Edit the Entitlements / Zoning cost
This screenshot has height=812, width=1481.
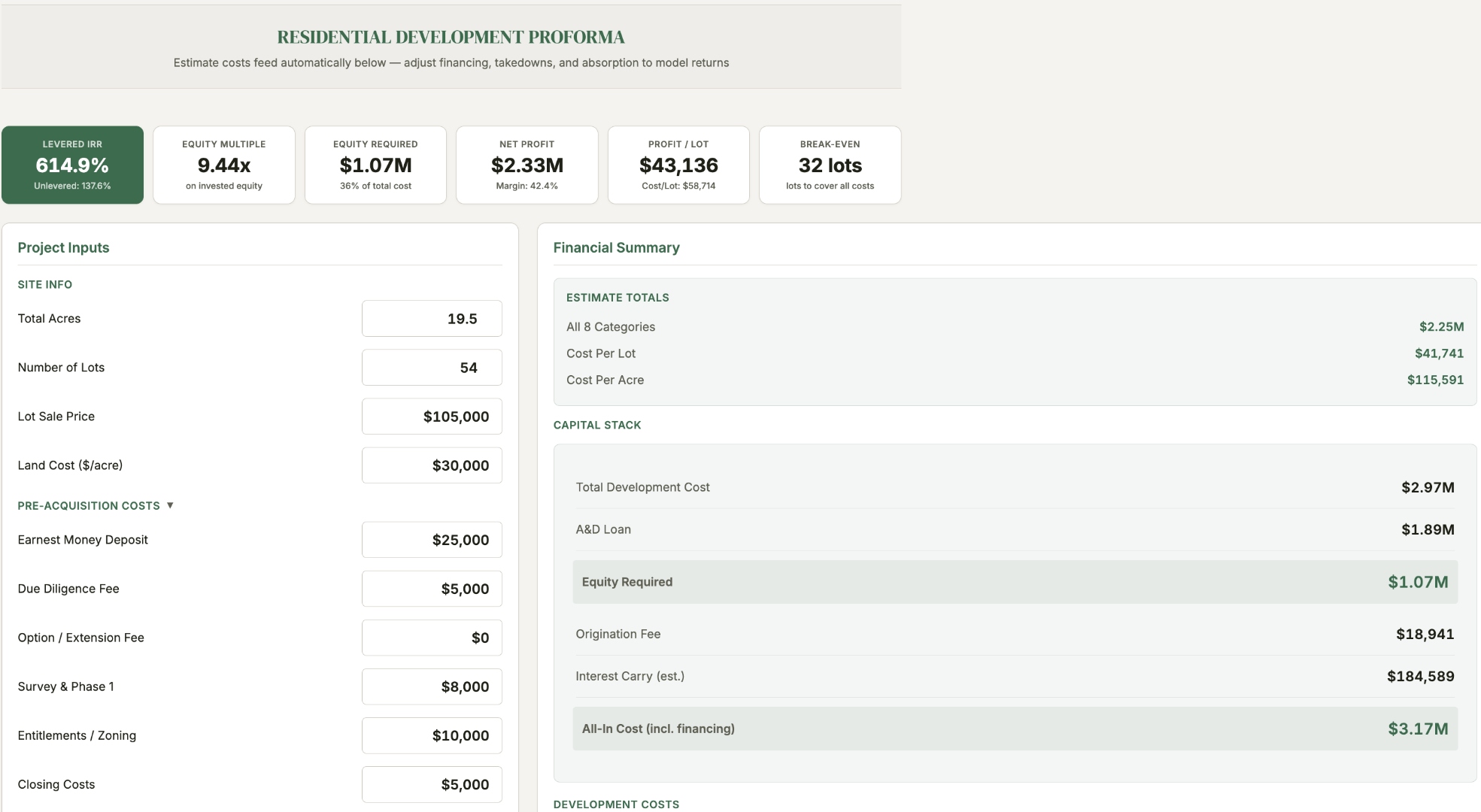431,735
